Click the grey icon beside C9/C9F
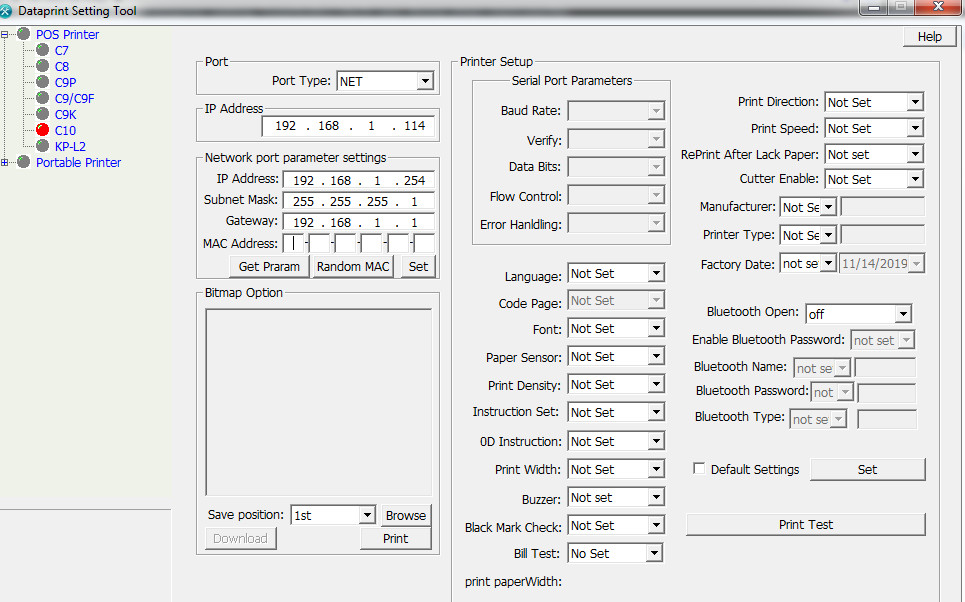The height and width of the screenshot is (602, 965). 42,98
